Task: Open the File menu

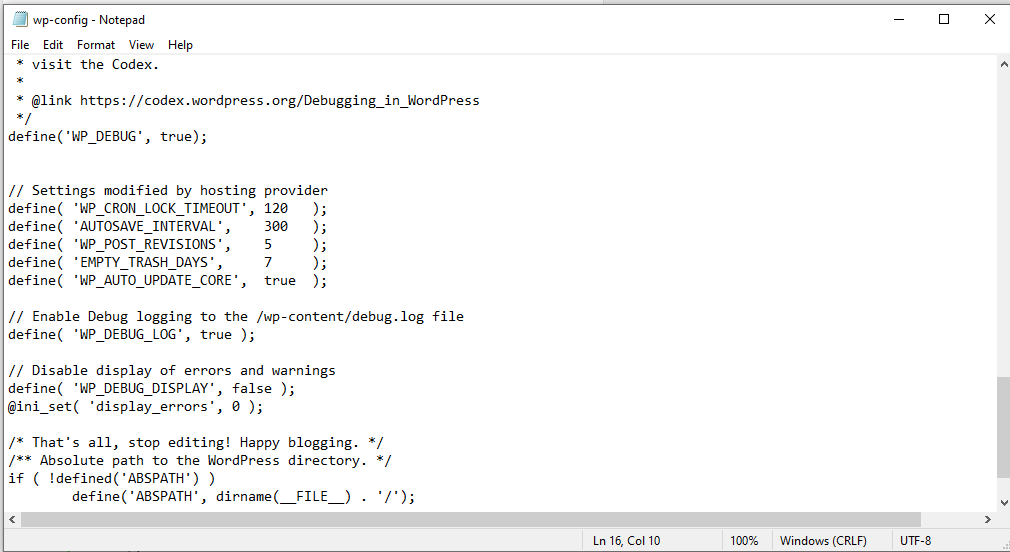Action: 20,44
